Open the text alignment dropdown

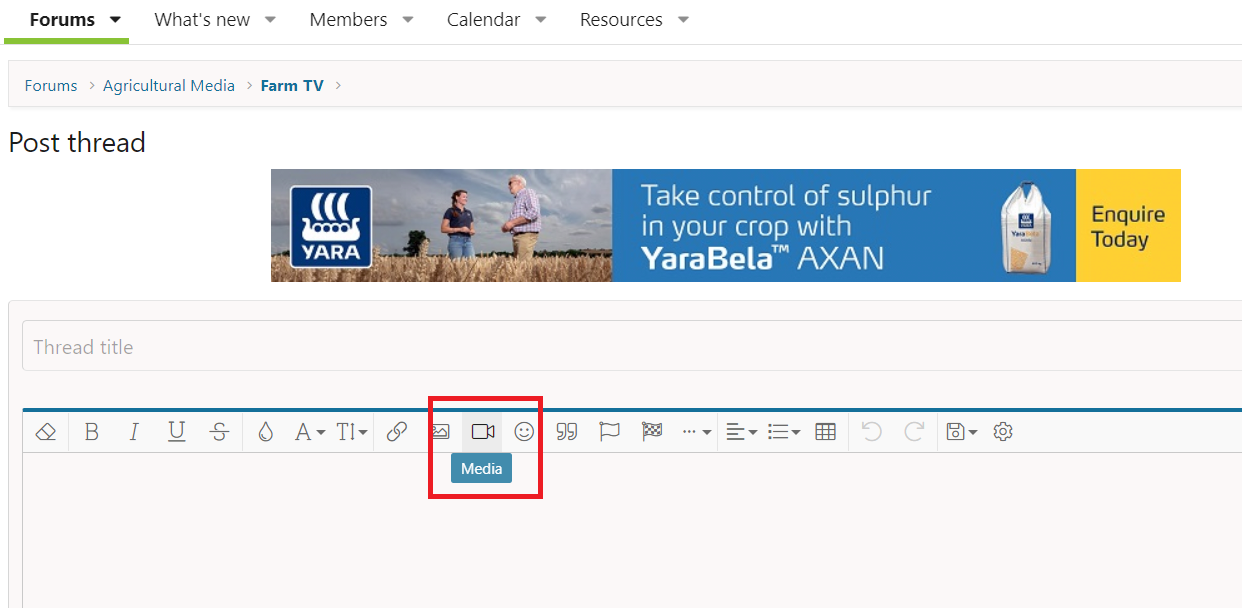(x=741, y=432)
